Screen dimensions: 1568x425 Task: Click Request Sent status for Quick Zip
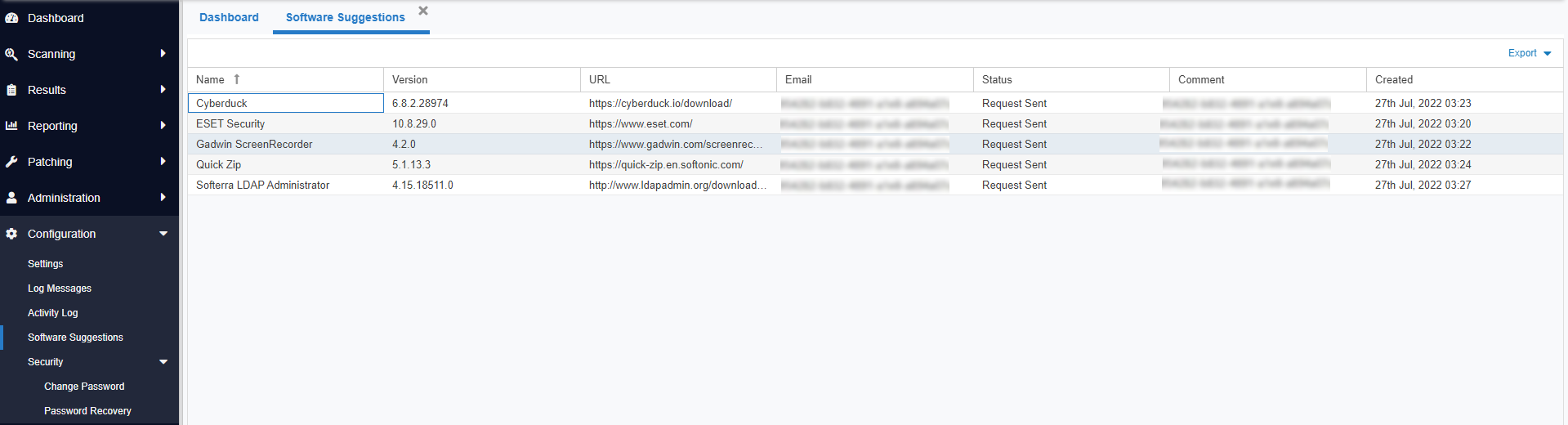click(x=1014, y=164)
